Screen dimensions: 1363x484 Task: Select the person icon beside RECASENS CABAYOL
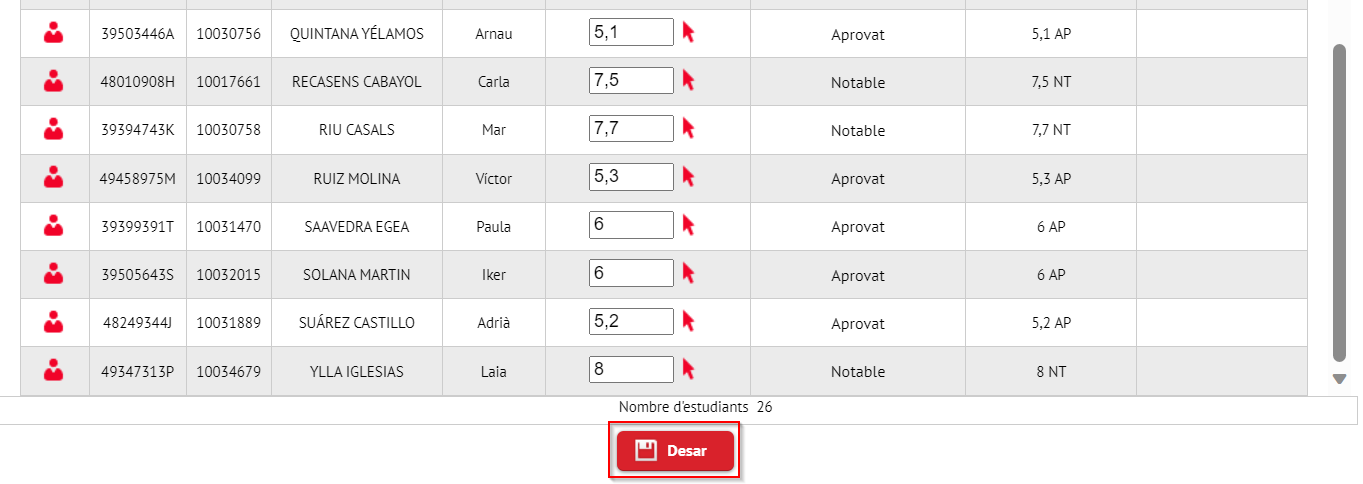click(x=54, y=81)
